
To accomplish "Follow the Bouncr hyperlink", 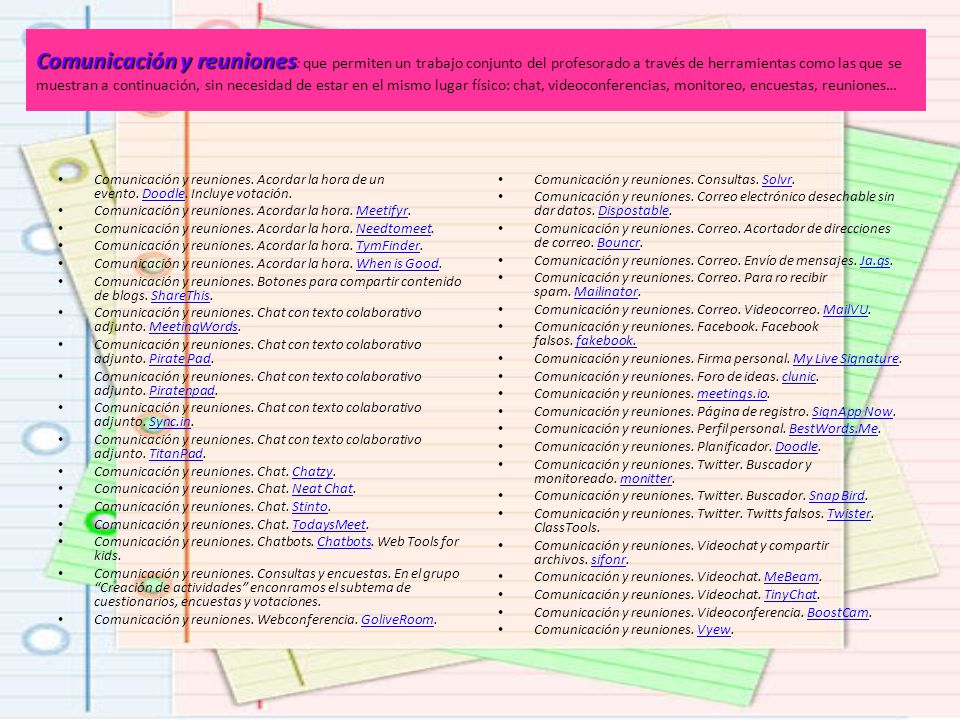I will point(618,242).
